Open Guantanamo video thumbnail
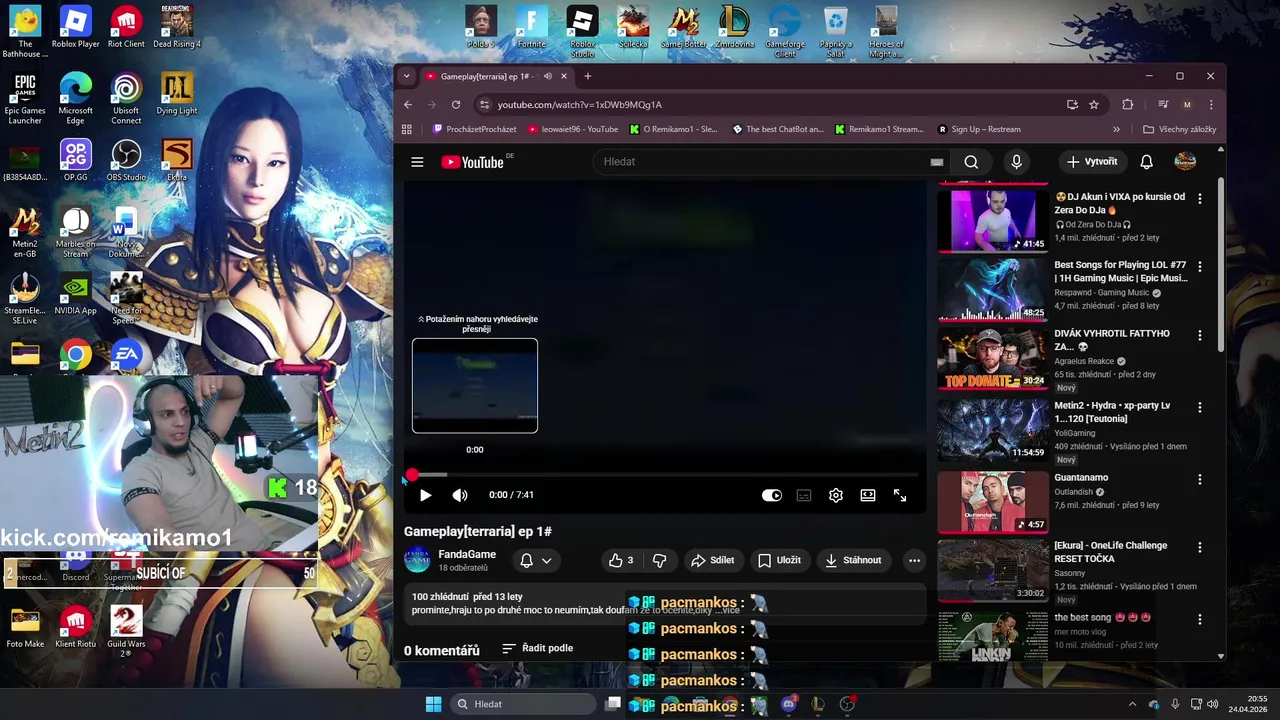Image resolution: width=1280 pixels, height=720 pixels. [992, 501]
